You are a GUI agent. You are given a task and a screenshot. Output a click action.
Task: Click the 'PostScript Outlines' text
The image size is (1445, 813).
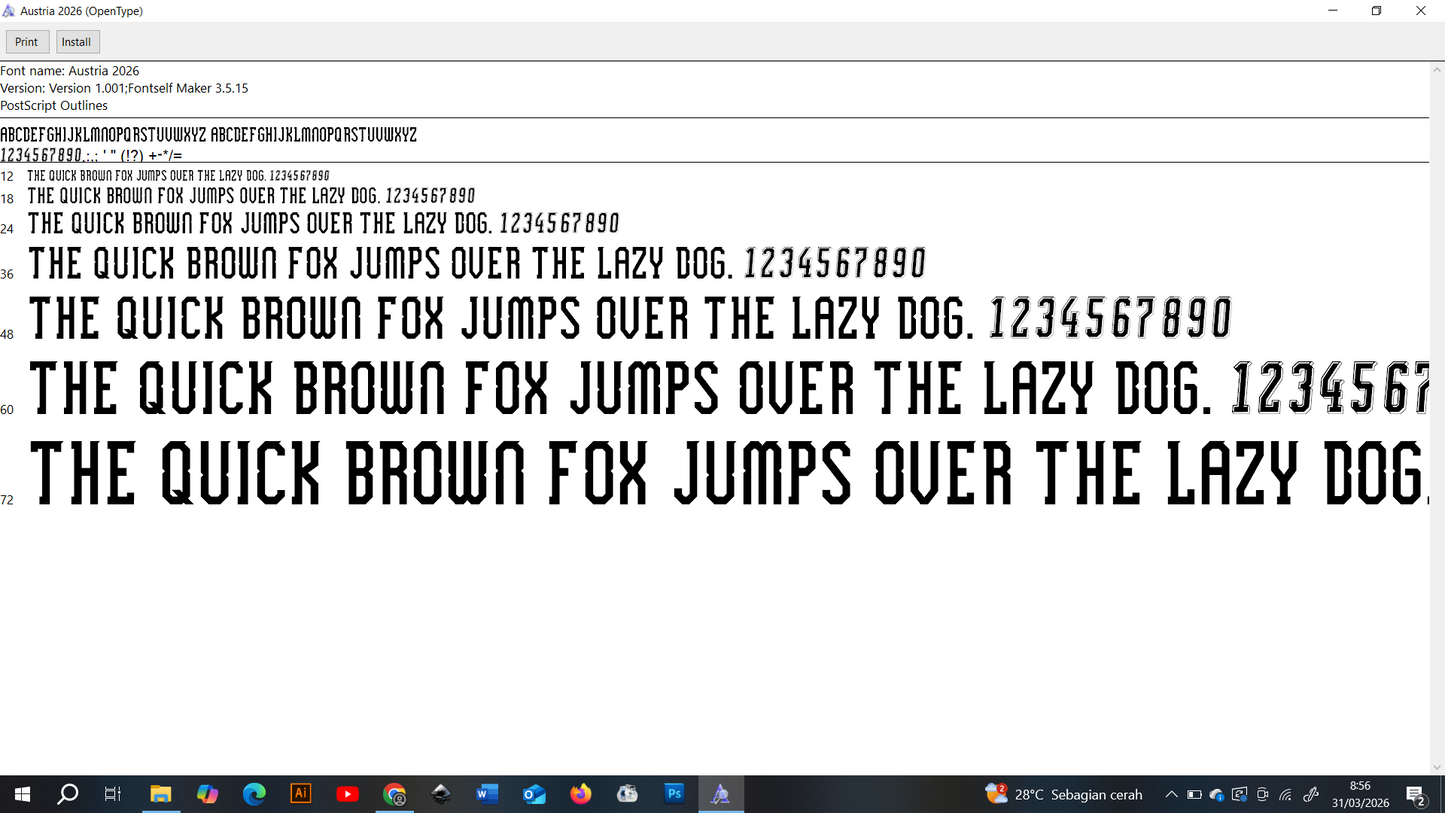pyautogui.click(x=54, y=105)
